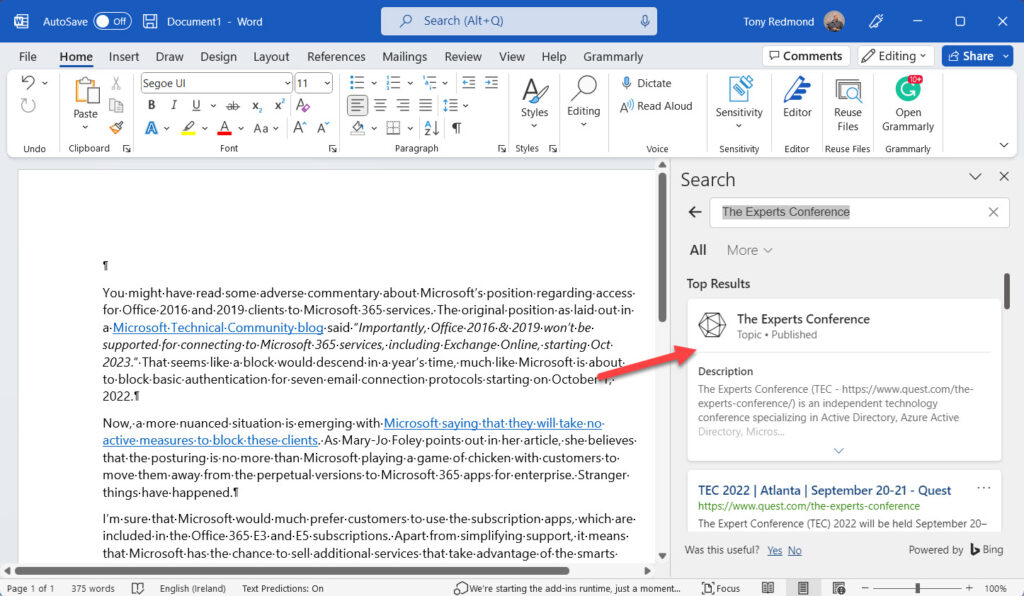Screen dimensions: 1024x596
Task: Click the Dictate microphone icon
Action: (626, 83)
